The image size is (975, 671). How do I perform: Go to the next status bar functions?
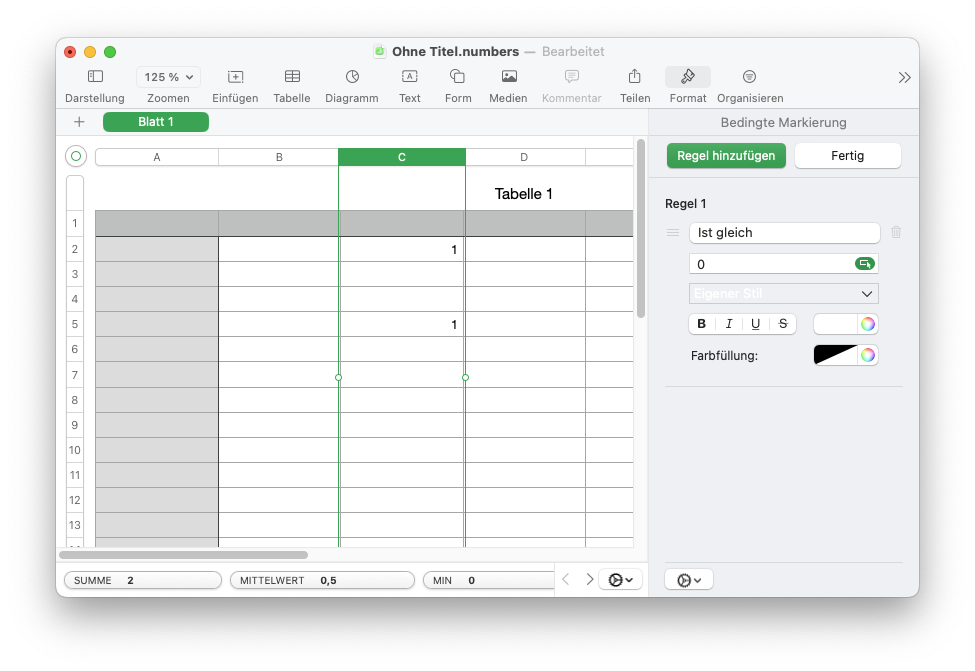(x=589, y=580)
